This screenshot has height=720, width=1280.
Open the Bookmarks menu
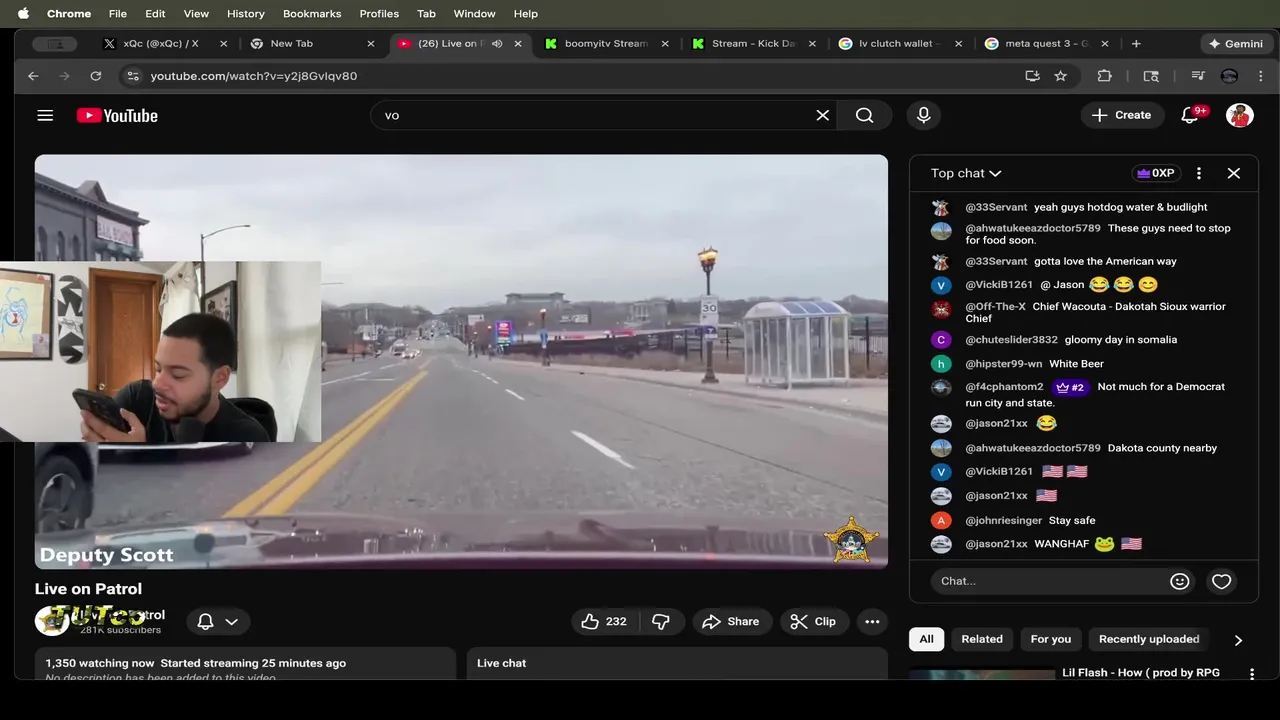[x=312, y=14]
